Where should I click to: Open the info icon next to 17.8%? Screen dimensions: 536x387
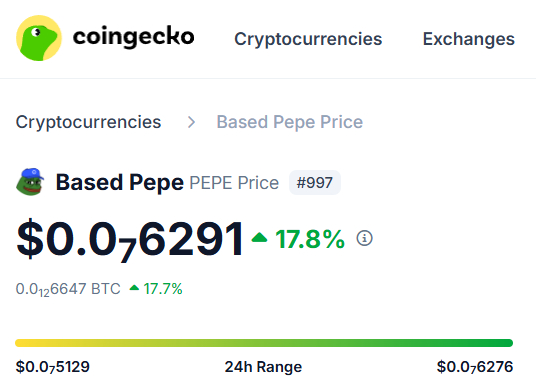[364, 238]
